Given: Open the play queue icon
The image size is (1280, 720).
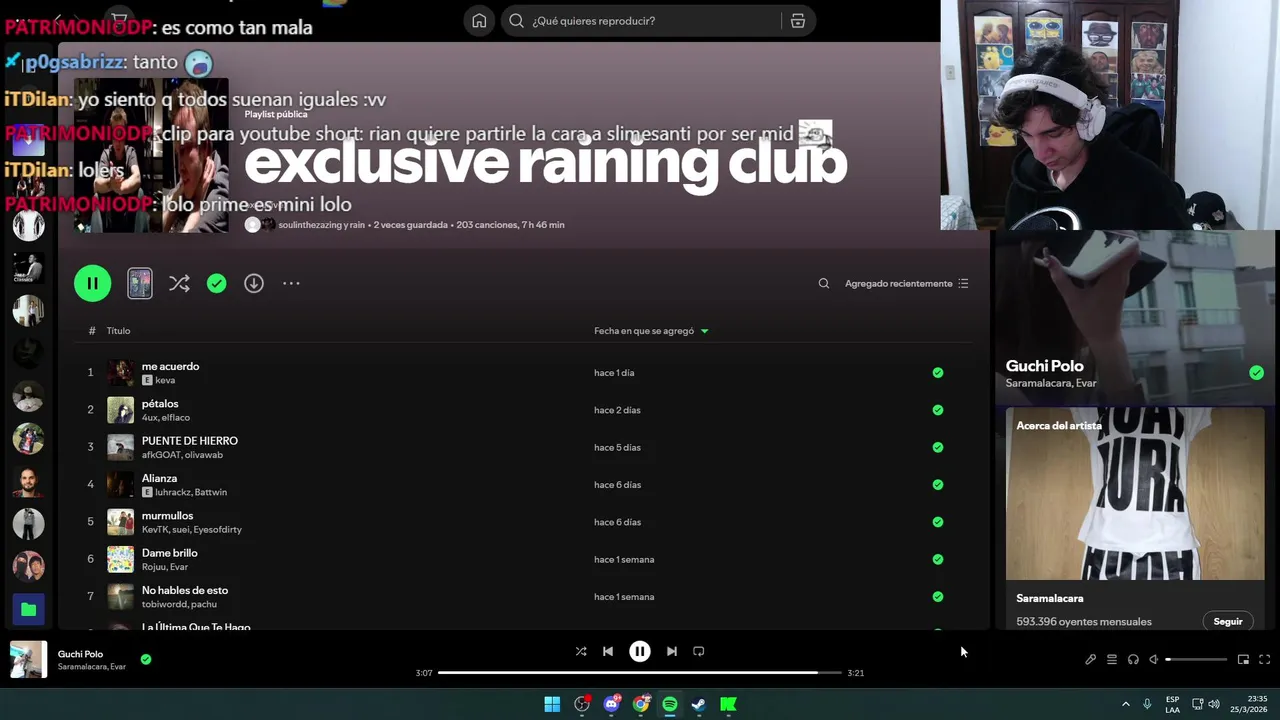Looking at the screenshot, I should [x=1112, y=659].
